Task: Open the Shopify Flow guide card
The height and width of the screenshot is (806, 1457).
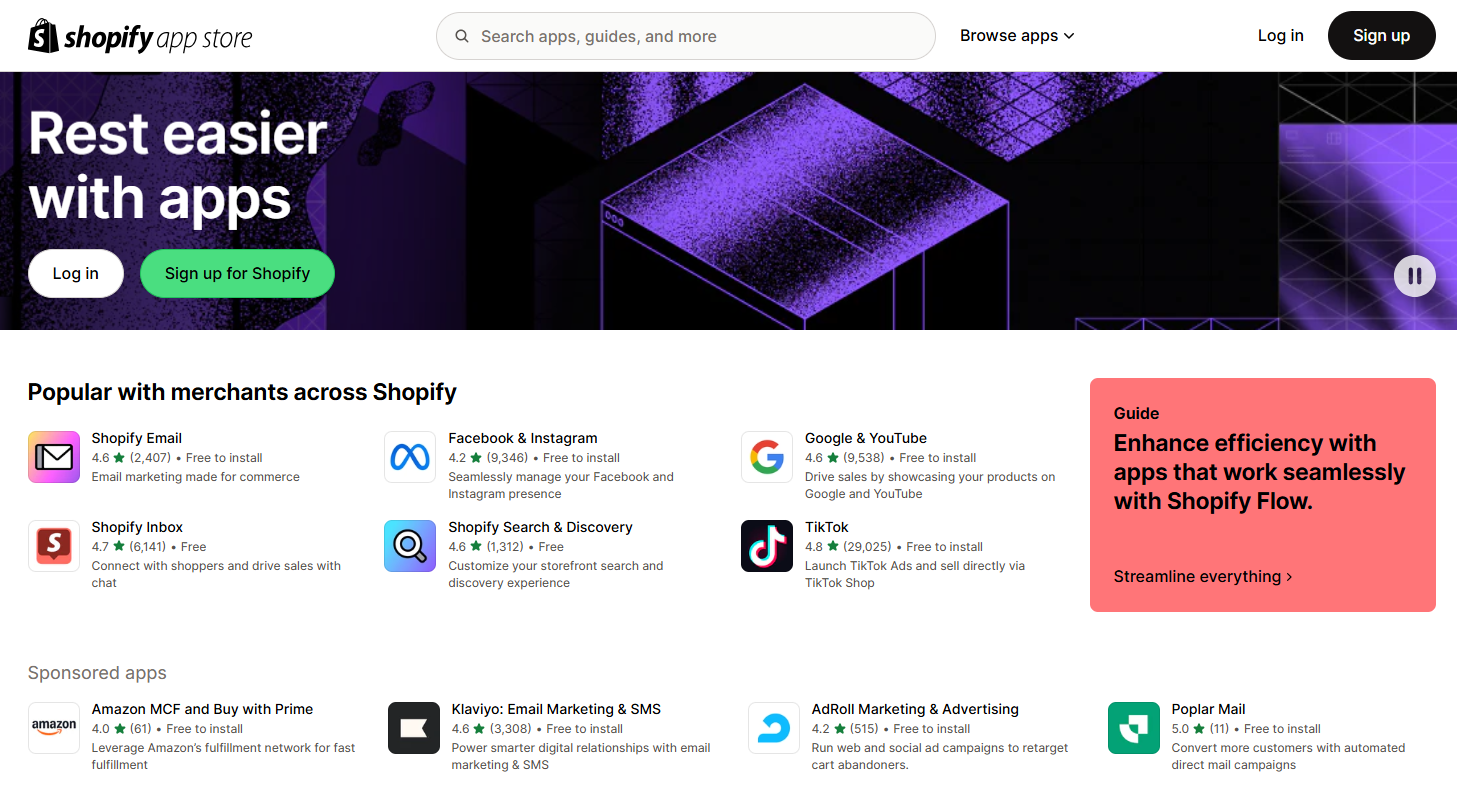Action: click(1263, 495)
